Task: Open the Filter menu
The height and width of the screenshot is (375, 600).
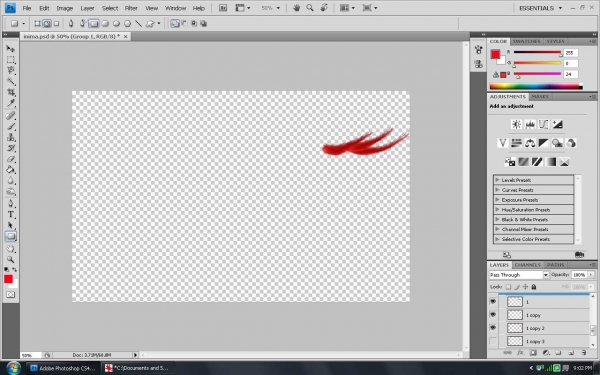Action: click(131, 8)
